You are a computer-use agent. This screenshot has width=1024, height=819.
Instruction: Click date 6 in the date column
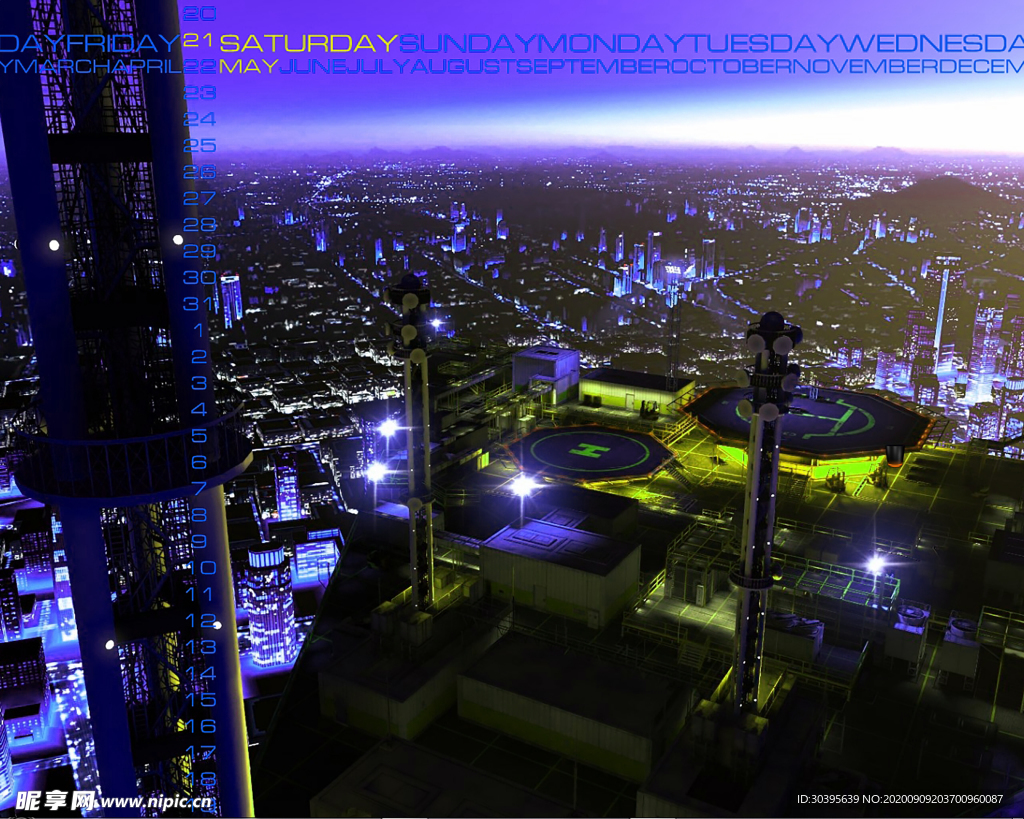pos(199,462)
